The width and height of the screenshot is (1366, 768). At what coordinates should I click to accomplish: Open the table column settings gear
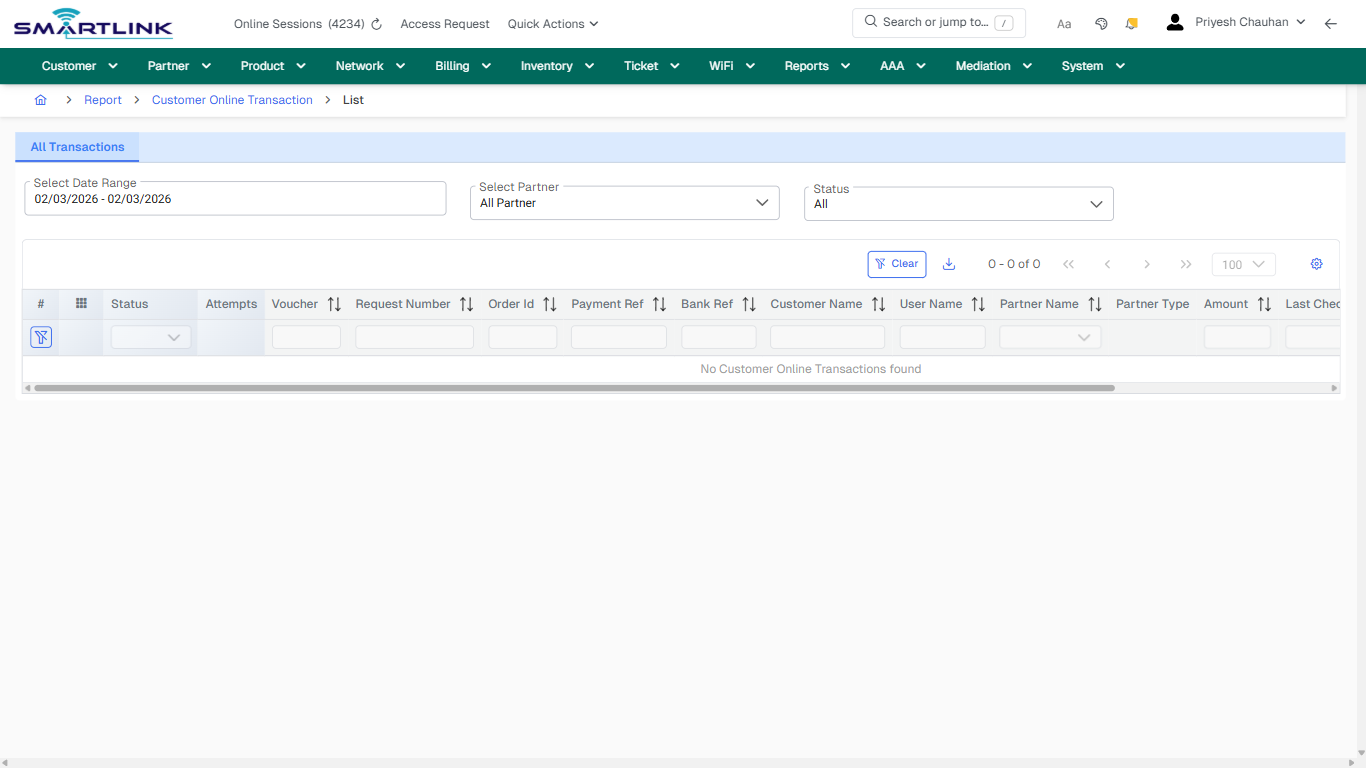[x=1316, y=263]
